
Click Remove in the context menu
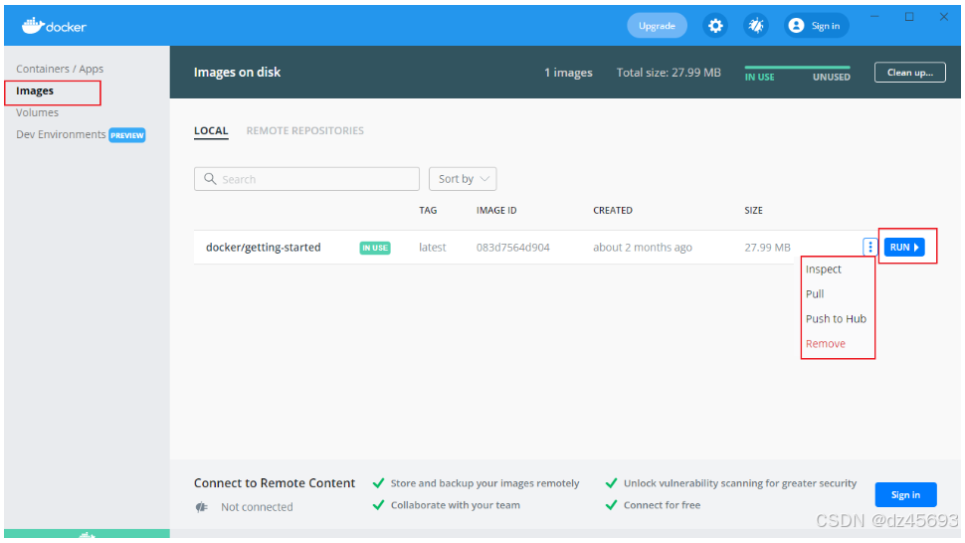click(x=826, y=344)
